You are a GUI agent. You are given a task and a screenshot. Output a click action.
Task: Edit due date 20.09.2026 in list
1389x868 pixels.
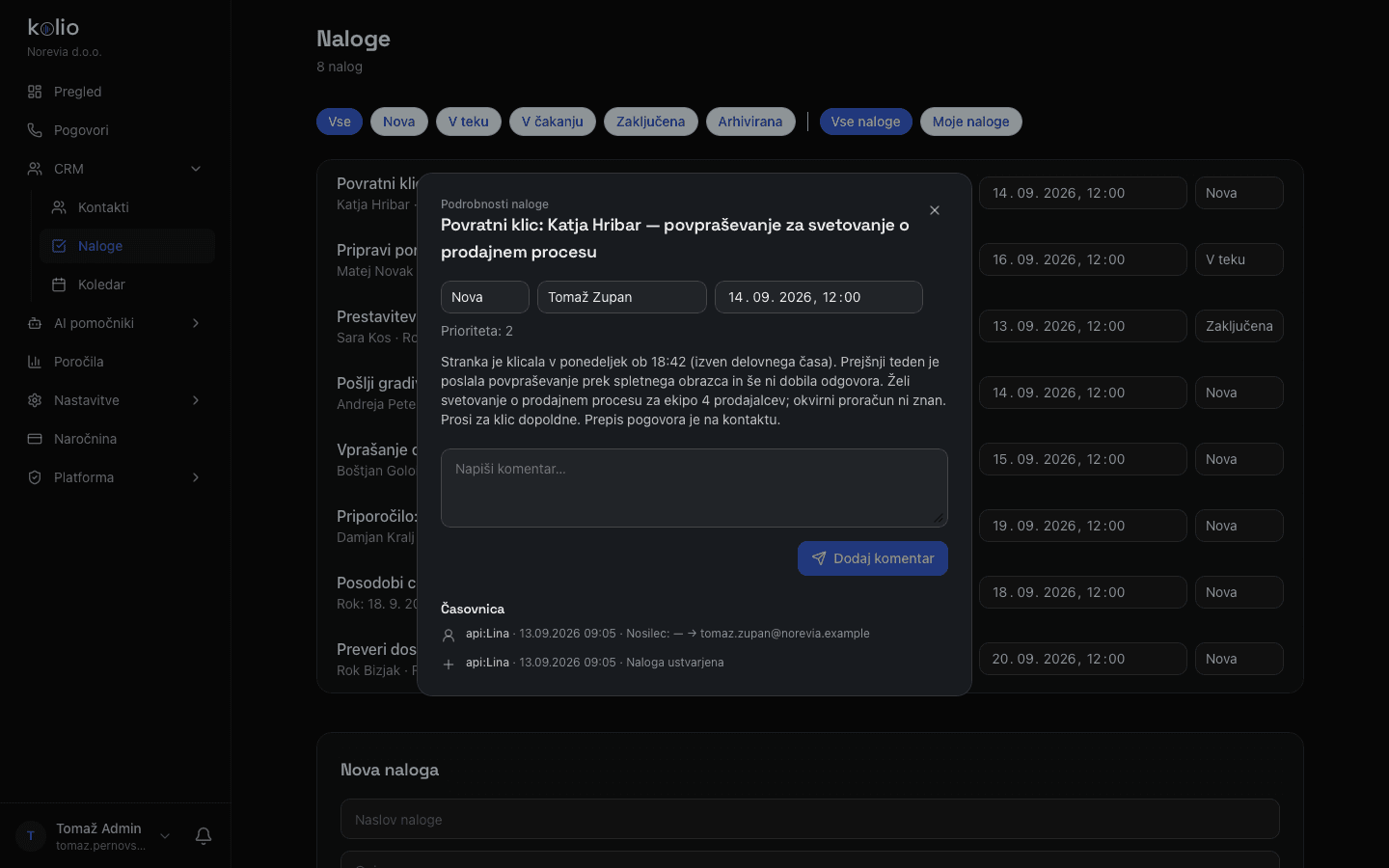[1083, 659]
